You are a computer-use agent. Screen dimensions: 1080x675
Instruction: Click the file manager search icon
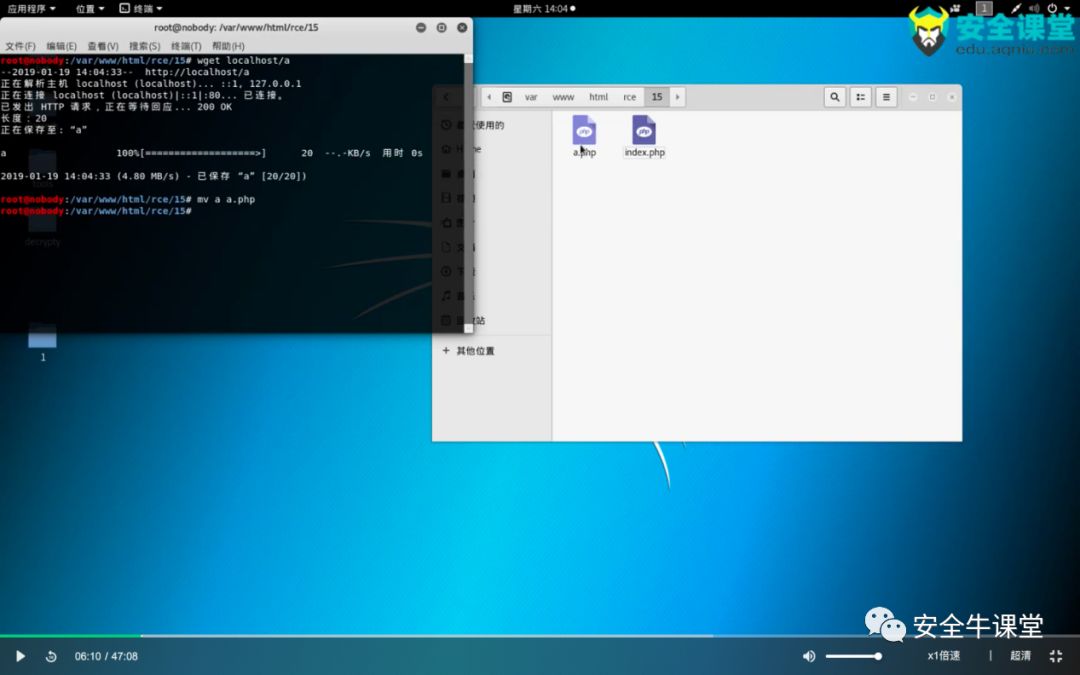coord(835,97)
